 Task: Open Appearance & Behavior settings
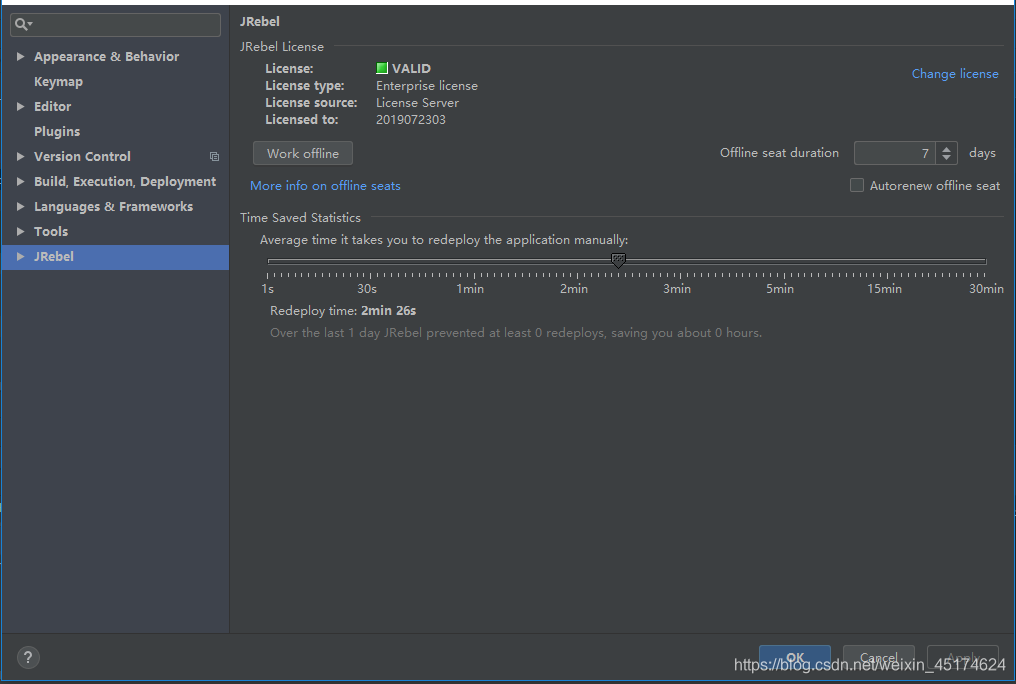pyautogui.click(x=106, y=56)
